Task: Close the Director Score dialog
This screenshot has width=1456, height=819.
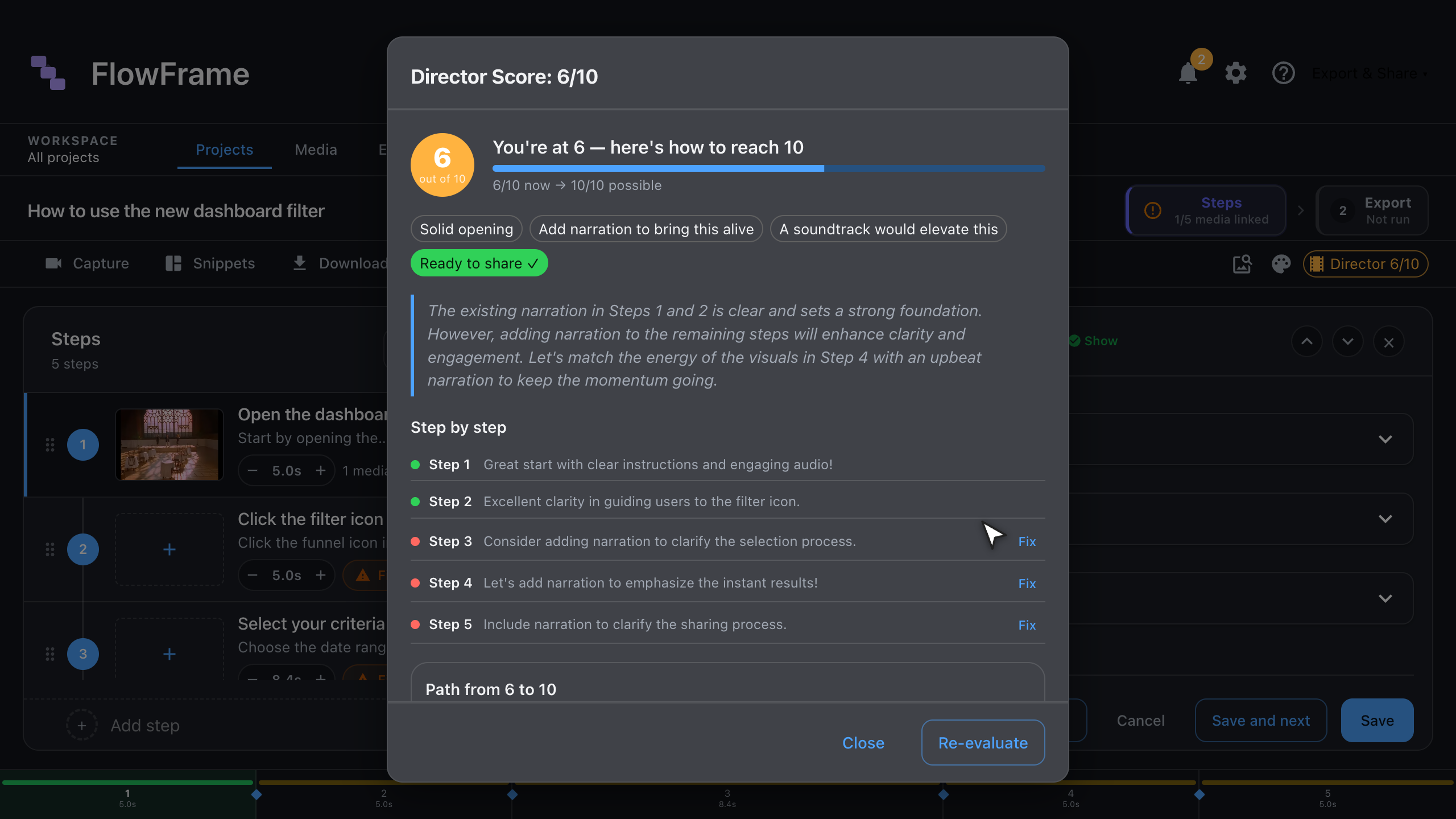Action: click(x=863, y=743)
